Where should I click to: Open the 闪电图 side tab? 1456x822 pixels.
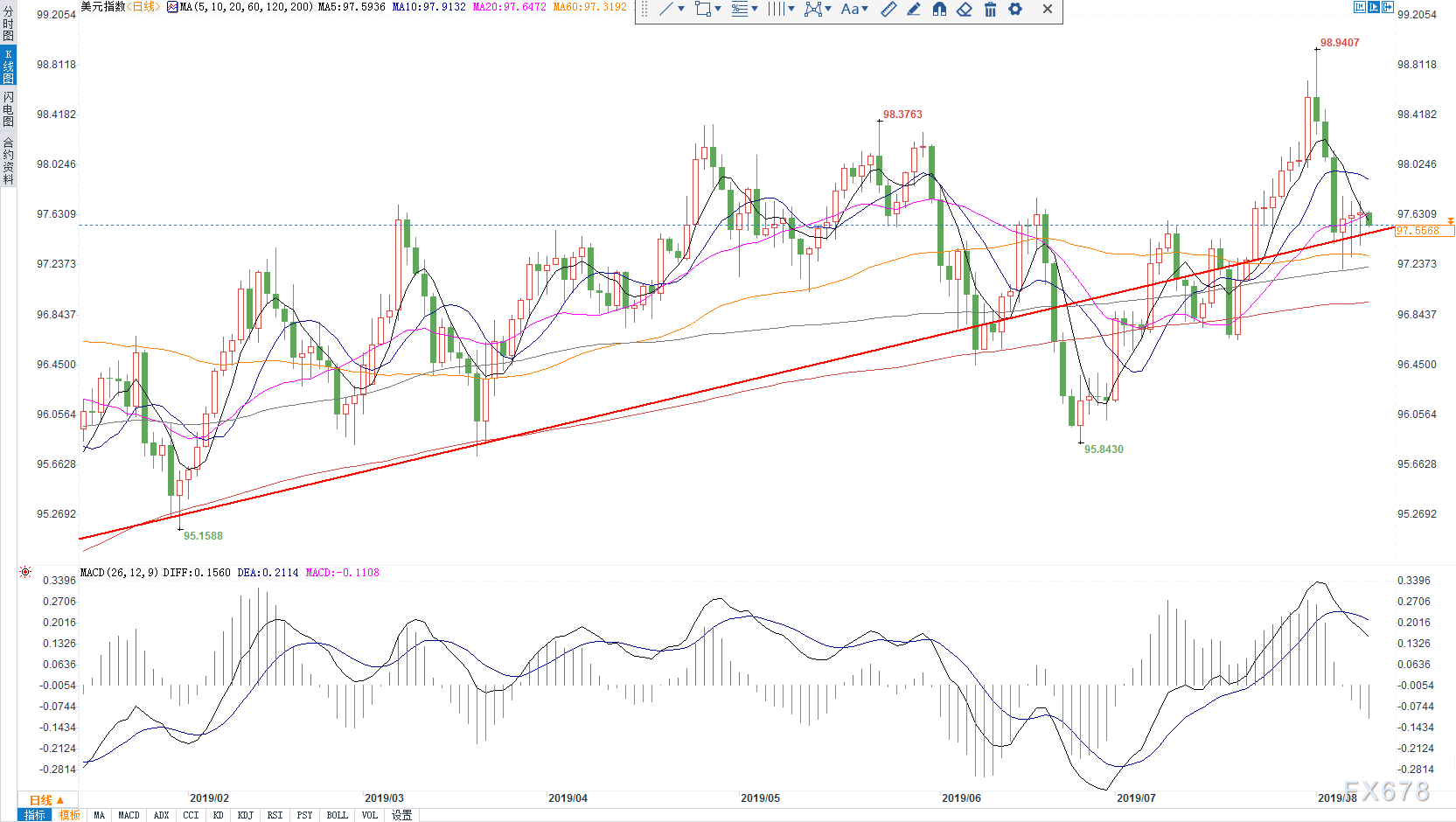pos(8,109)
